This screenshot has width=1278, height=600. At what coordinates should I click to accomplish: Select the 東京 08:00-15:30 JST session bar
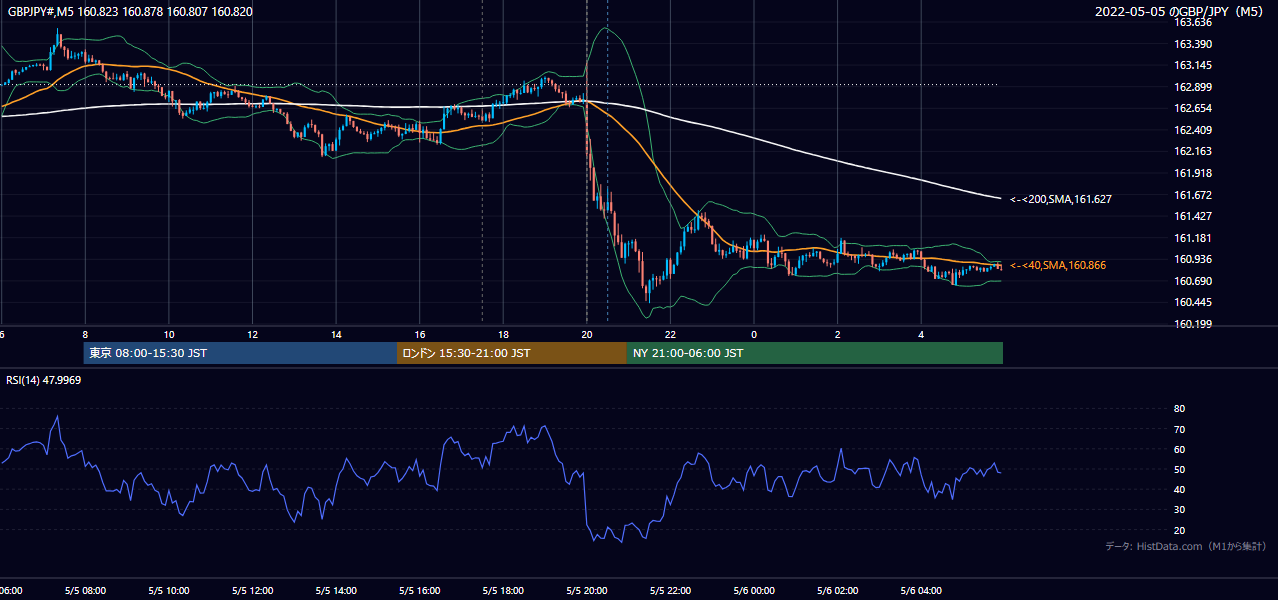(x=240, y=353)
